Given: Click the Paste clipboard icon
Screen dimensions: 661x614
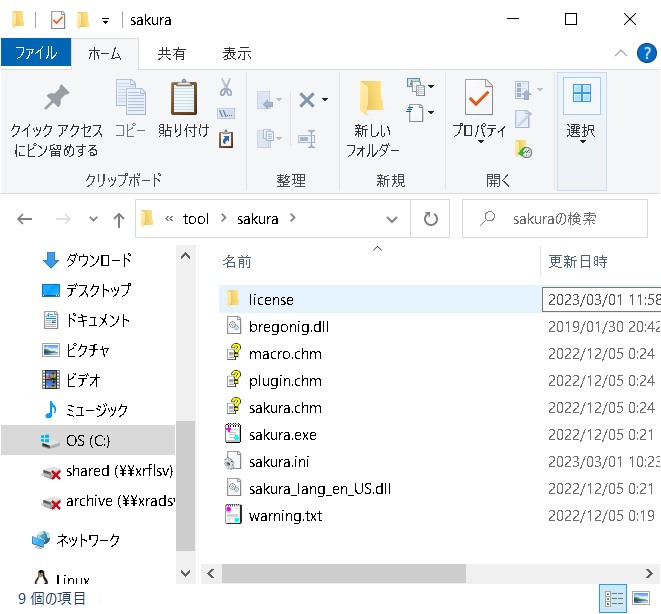Looking at the screenshot, I should pos(184,100).
